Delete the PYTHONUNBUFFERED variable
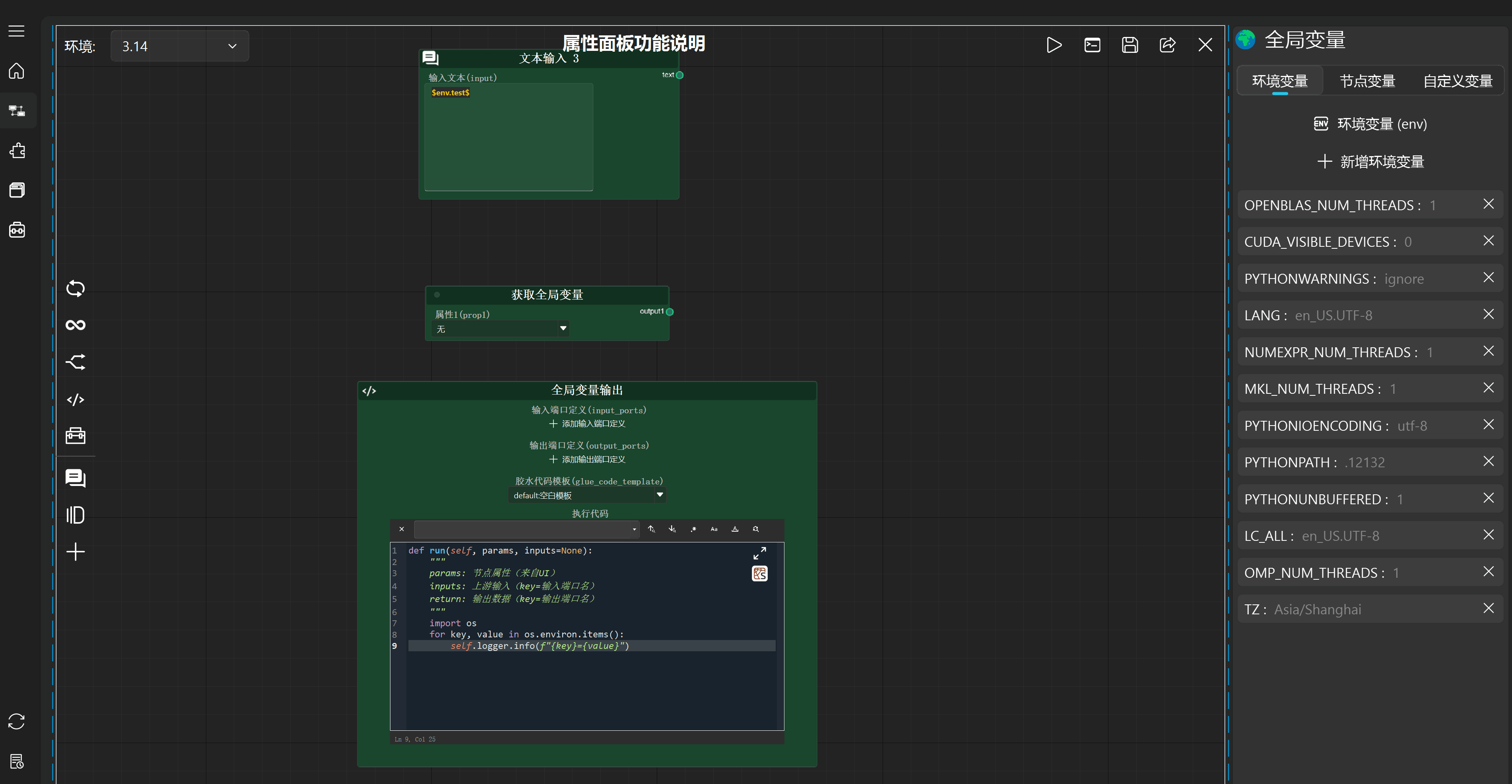The height and width of the screenshot is (784, 1512). [1489, 498]
